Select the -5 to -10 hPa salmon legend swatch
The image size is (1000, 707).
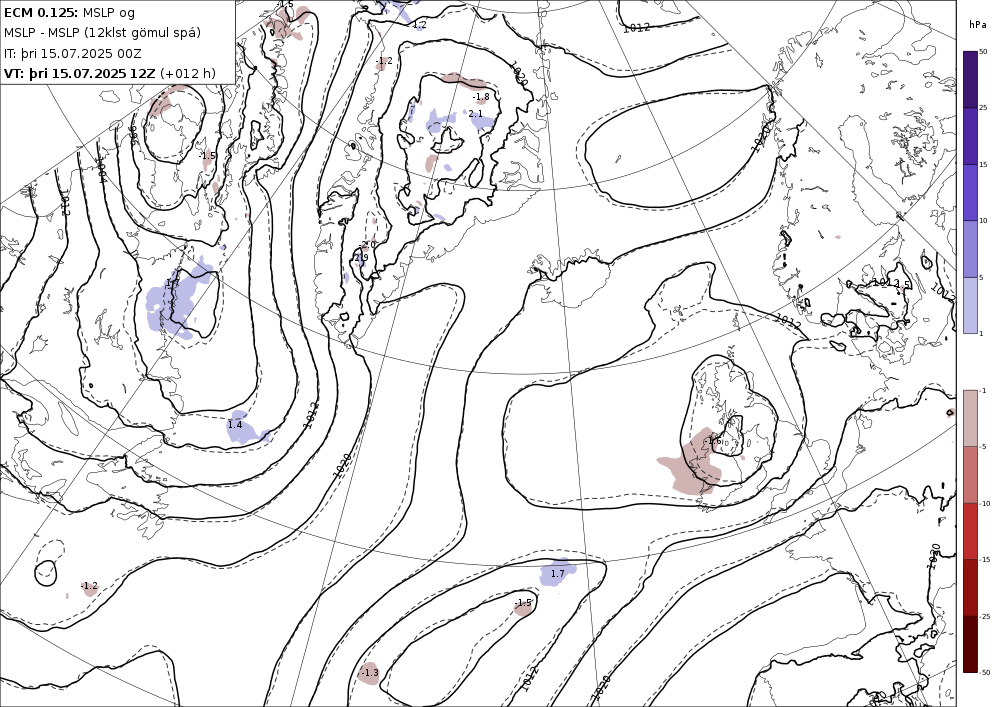[970, 474]
